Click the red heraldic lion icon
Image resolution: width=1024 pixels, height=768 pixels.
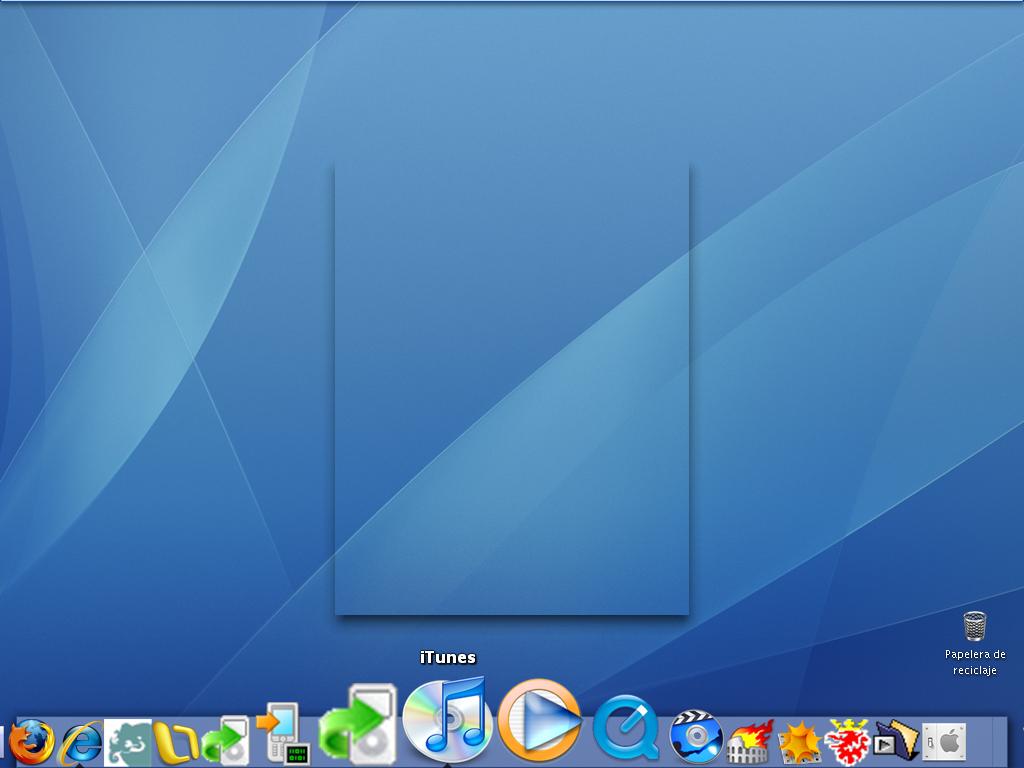coord(847,742)
